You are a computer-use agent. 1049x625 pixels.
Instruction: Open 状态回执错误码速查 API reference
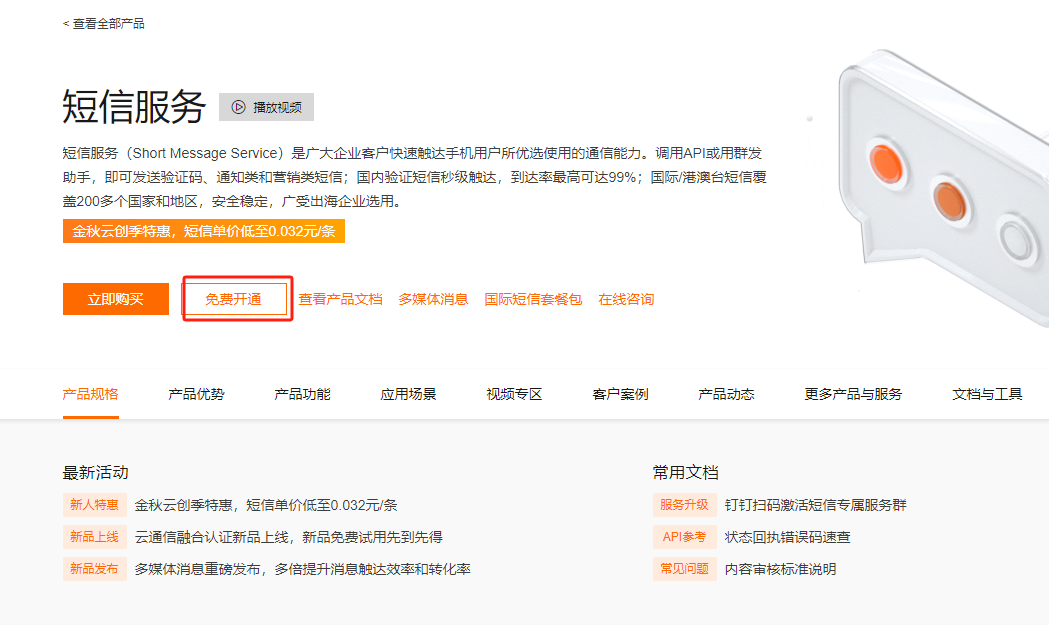click(x=787, y=537)
